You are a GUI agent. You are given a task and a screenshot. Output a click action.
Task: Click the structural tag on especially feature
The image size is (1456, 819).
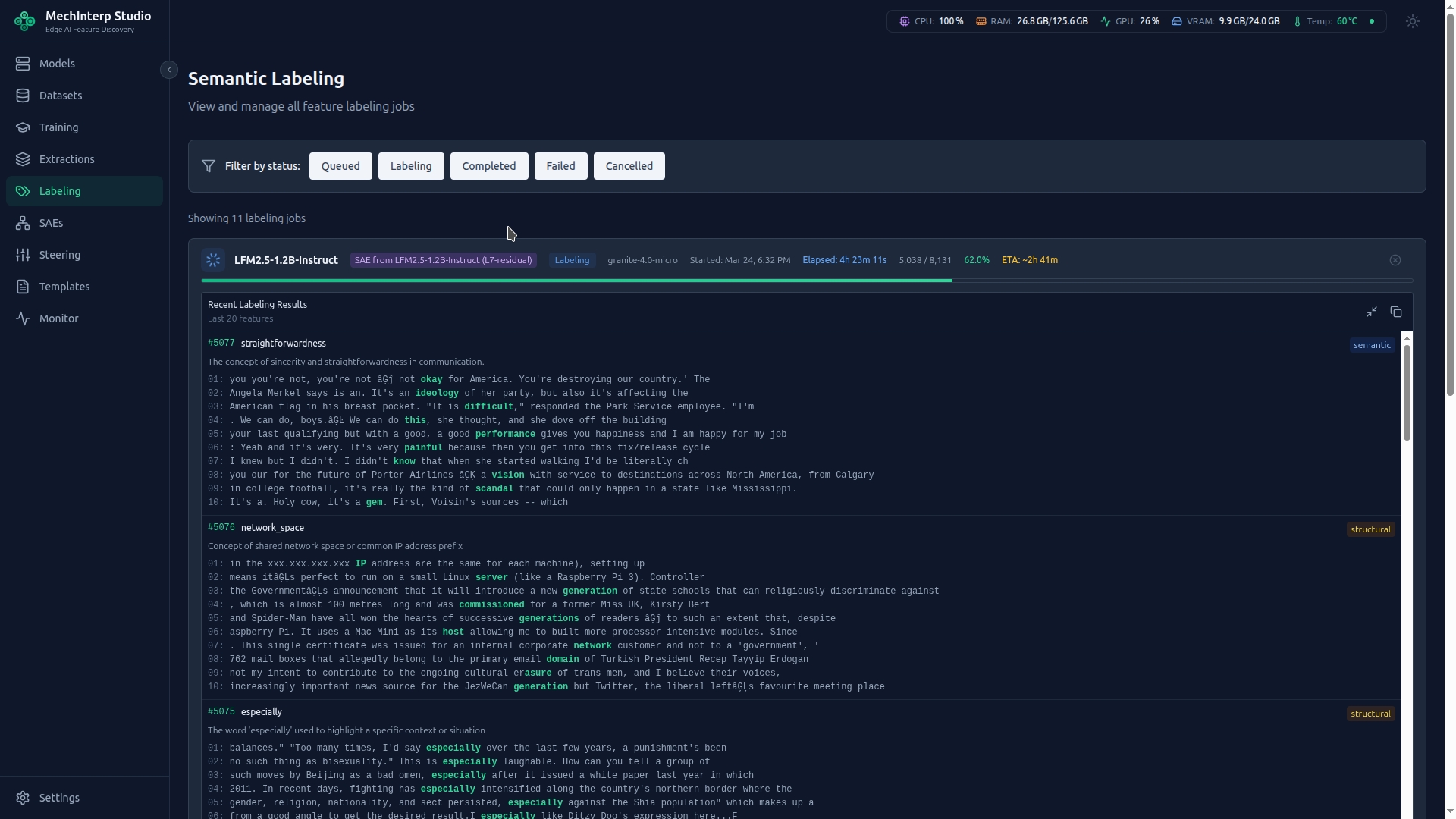click(1370, 714)
